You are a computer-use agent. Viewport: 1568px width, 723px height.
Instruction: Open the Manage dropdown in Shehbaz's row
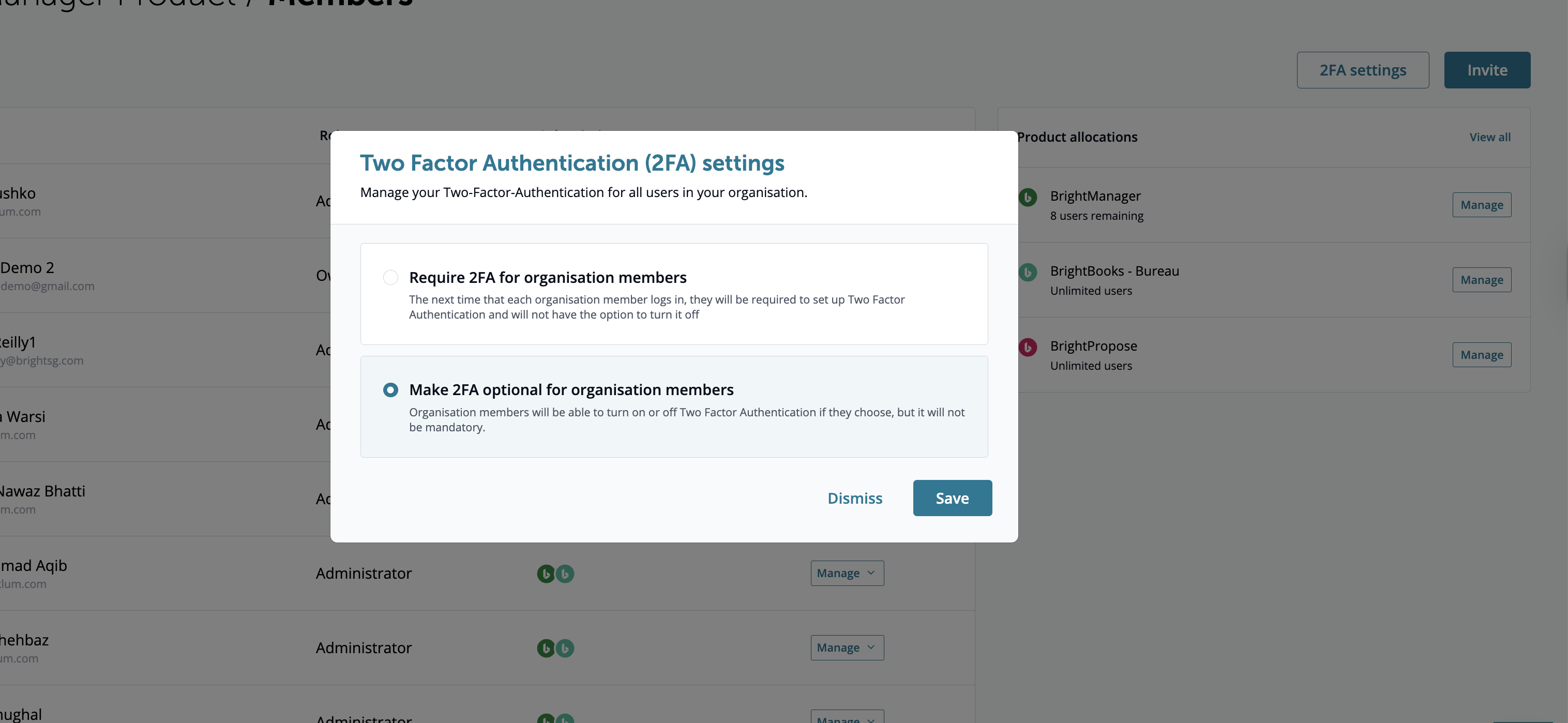pyautogui.click(x=847, y=647)
